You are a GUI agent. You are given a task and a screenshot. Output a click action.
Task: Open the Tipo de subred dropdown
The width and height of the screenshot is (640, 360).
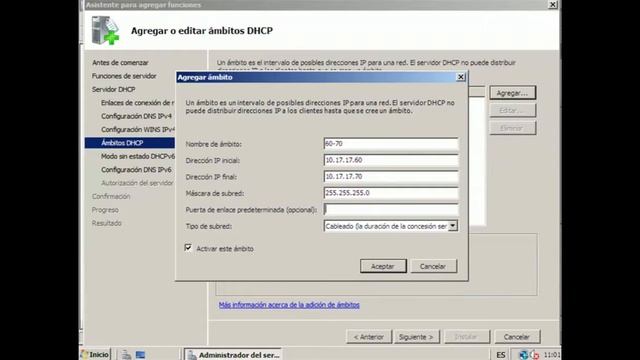click(452, 226)
